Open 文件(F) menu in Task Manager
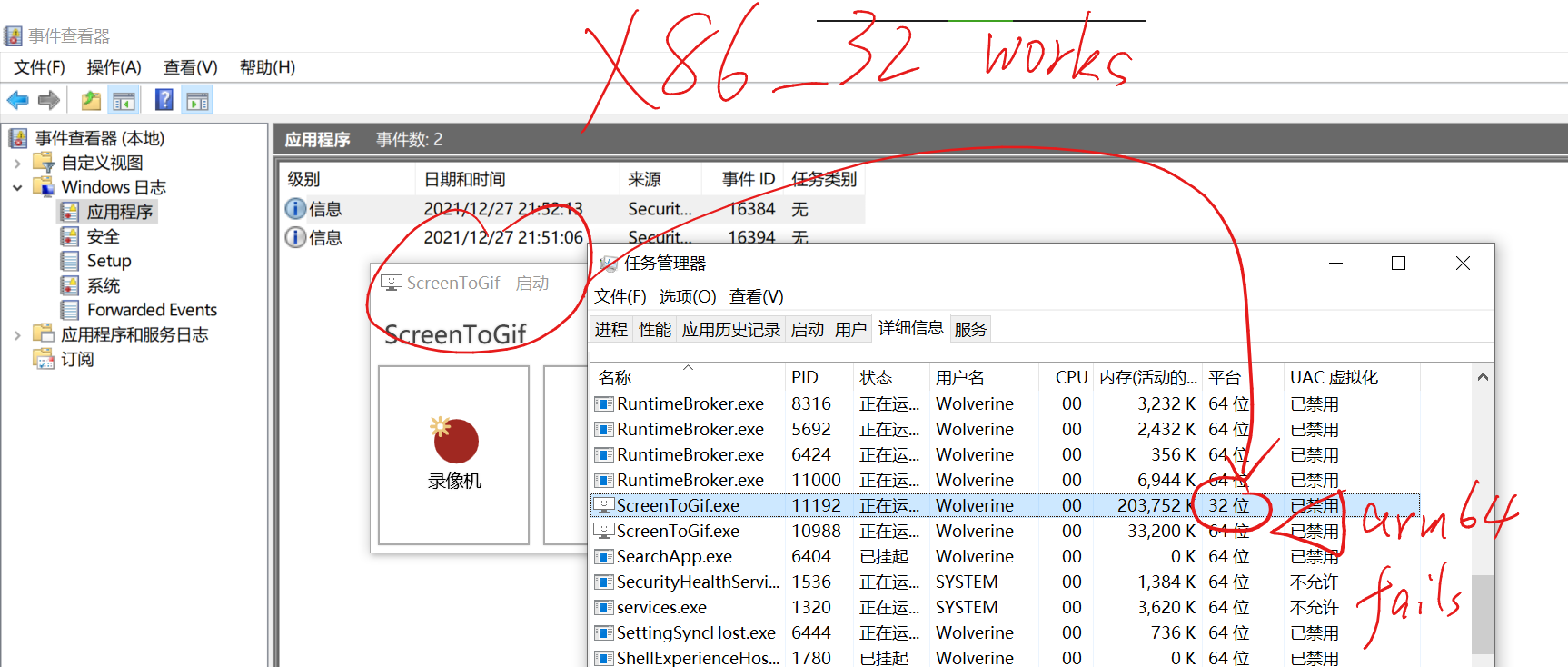The image size is (1568, 667). (620, 297)
